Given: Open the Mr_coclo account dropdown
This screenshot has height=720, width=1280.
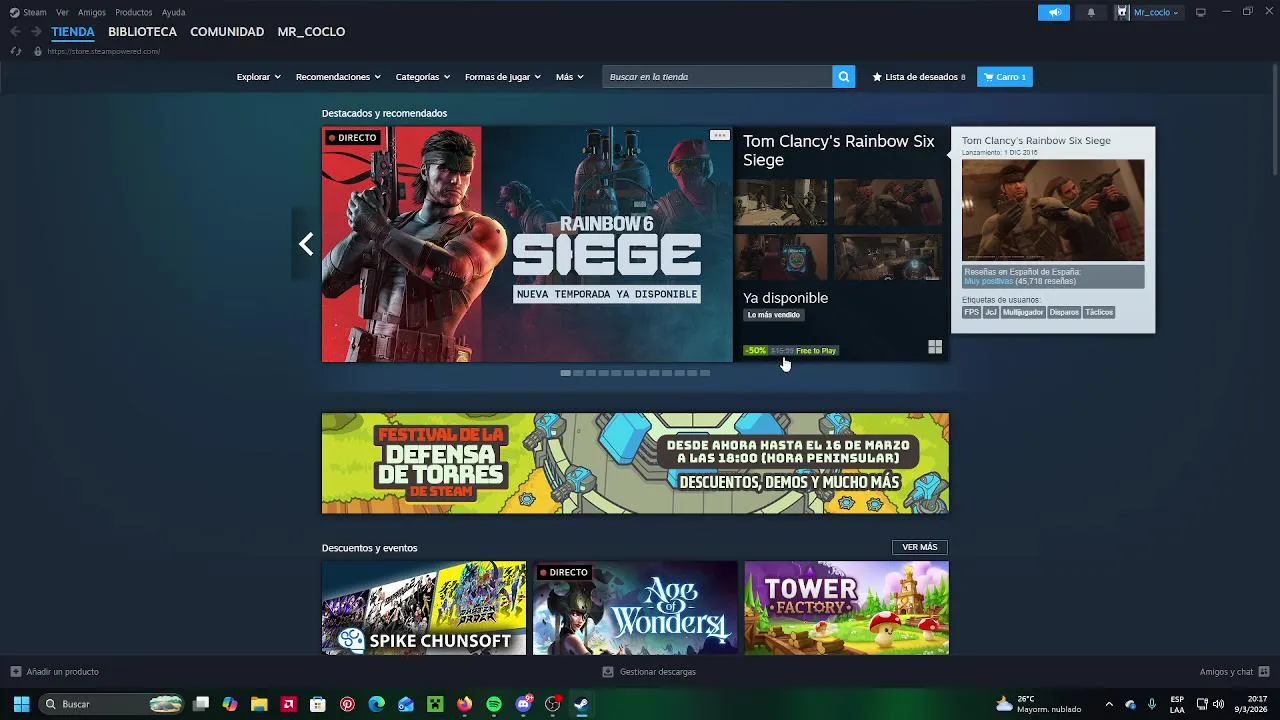Looking at the screenshot, I should pos(1156,12).
